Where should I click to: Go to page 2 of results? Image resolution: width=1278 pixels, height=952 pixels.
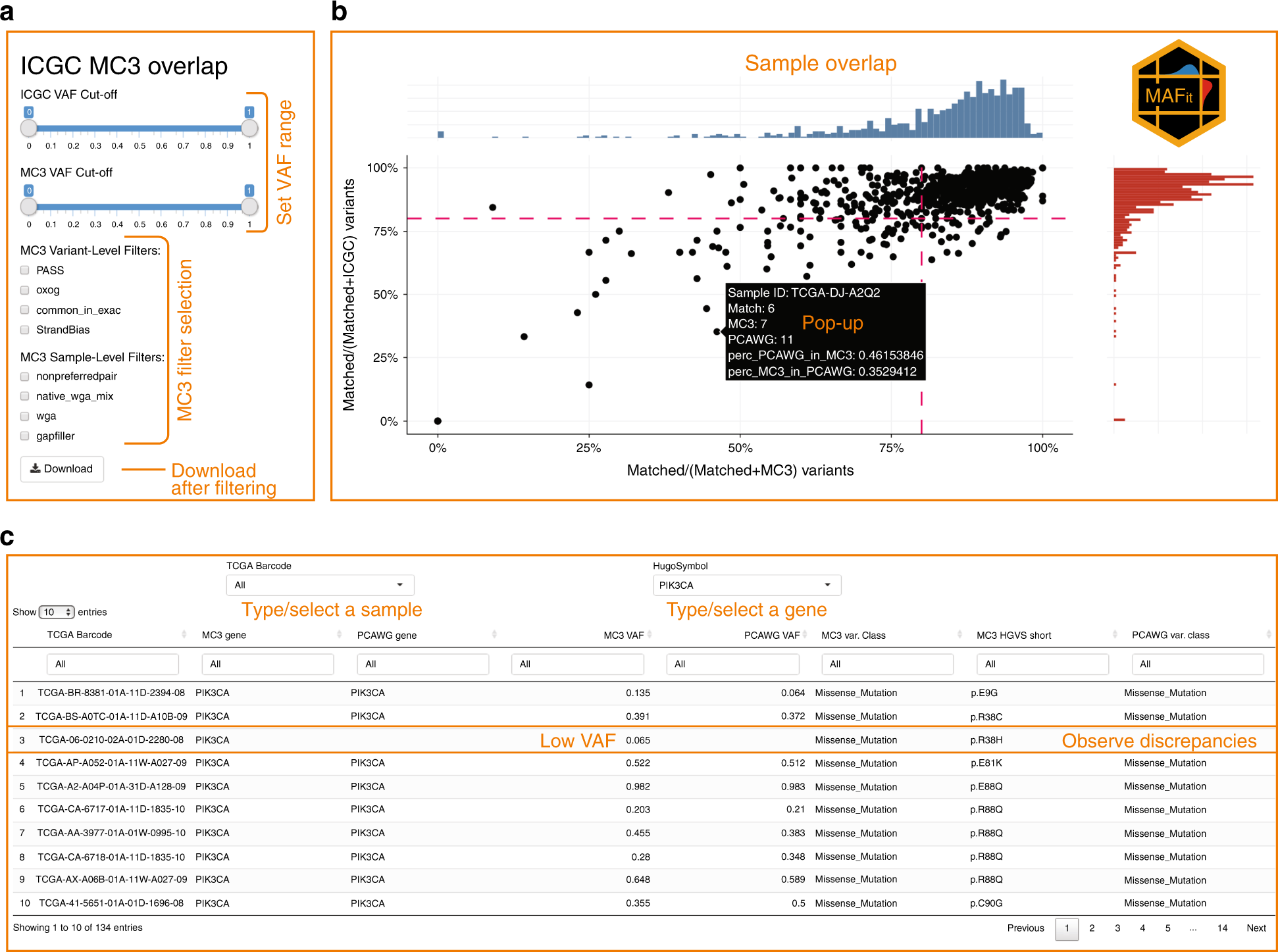point(1092,928)
